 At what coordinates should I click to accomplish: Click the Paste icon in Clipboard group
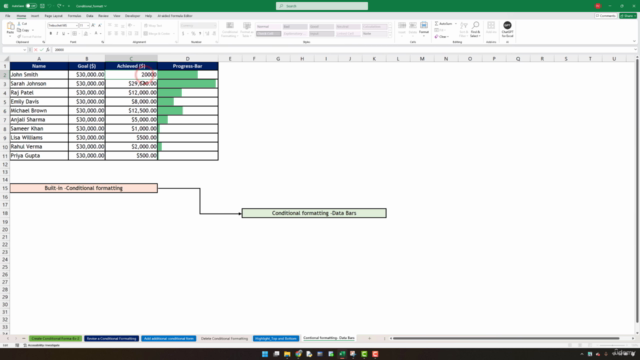coord(10,27)
